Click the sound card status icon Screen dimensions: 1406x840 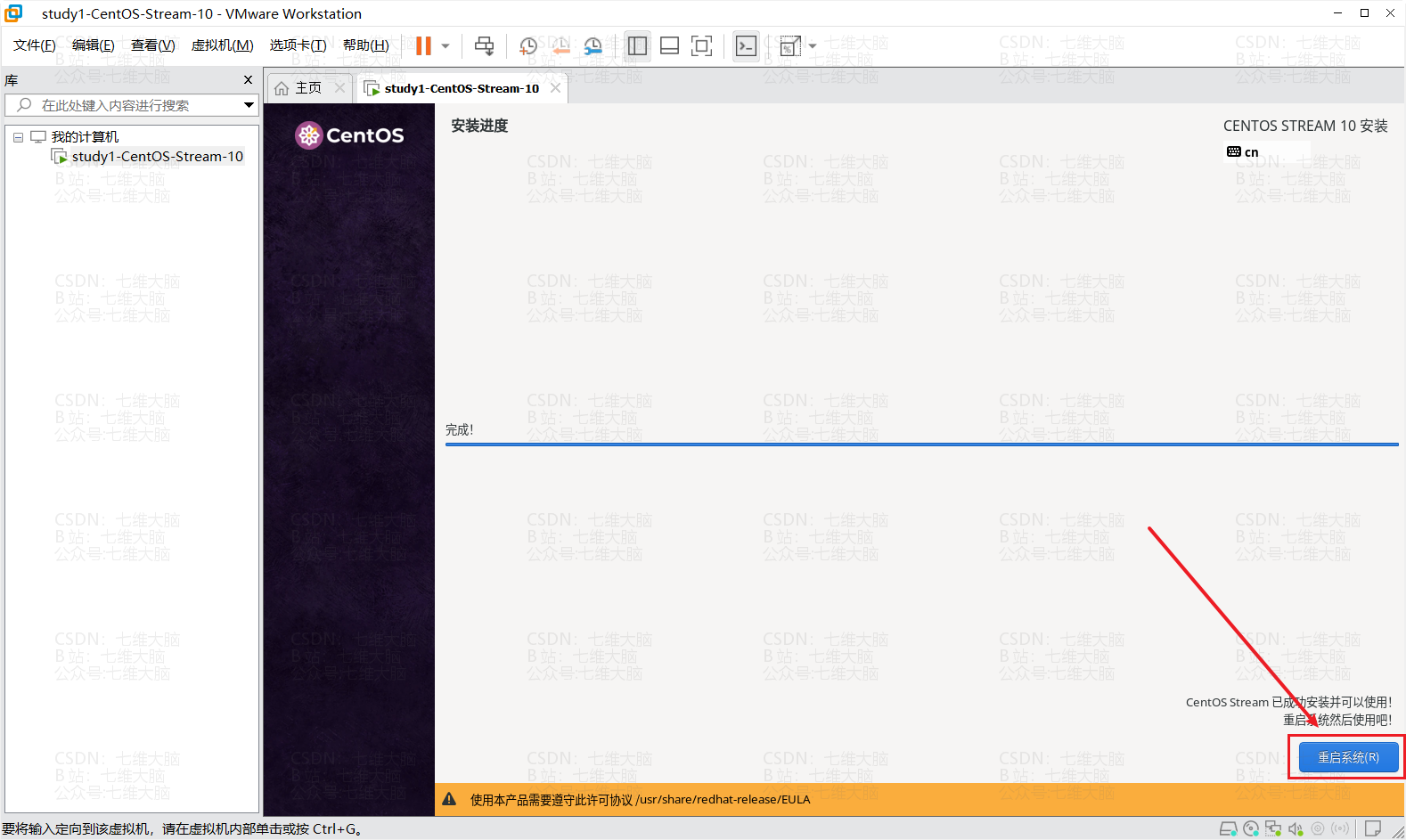[x=1296, y=828]
